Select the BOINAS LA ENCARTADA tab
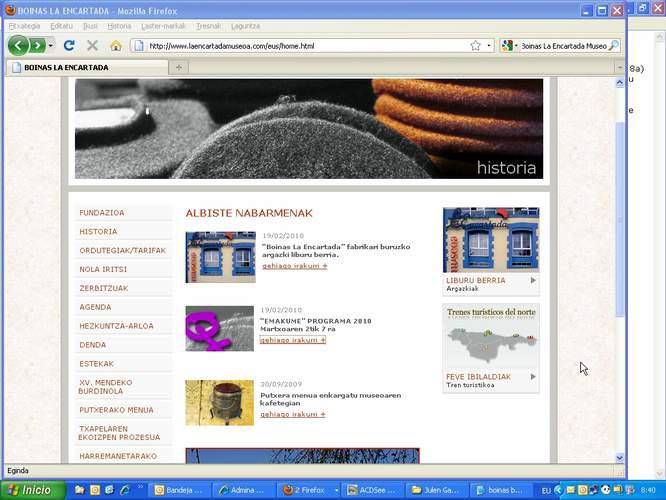Viewport: 666px width, 500px height. click(87, 68)
